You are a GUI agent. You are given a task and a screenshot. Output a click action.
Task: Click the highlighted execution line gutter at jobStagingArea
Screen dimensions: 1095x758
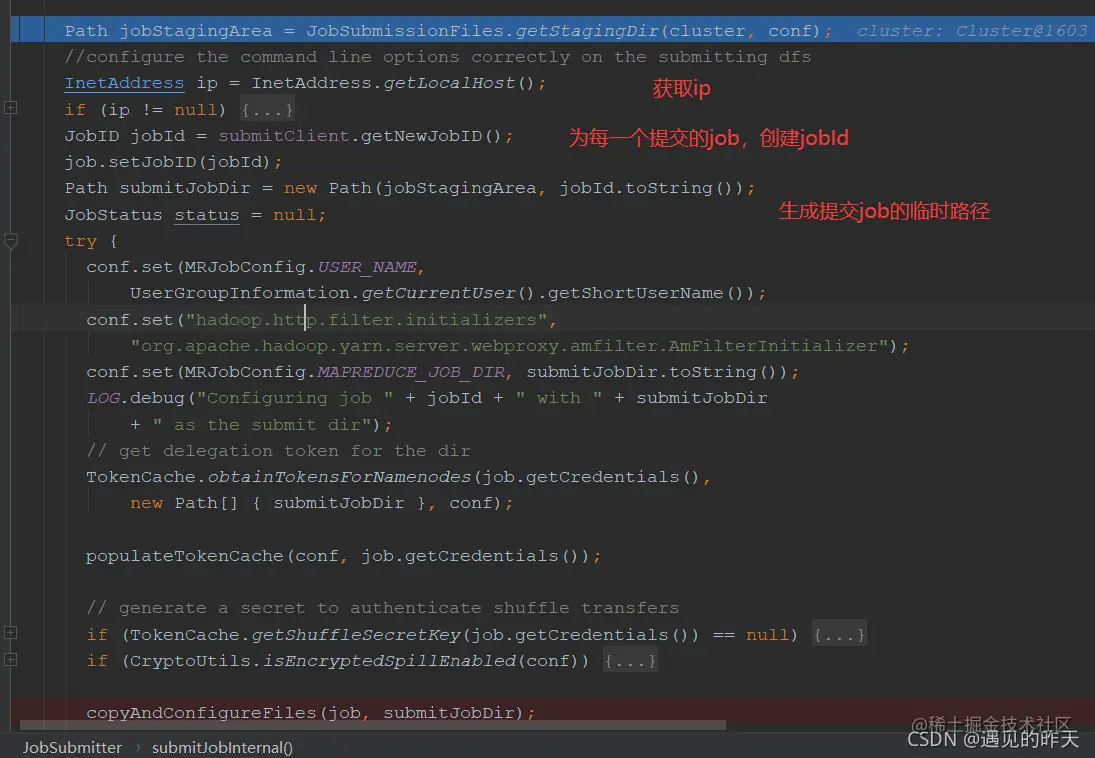click(28, 31)
